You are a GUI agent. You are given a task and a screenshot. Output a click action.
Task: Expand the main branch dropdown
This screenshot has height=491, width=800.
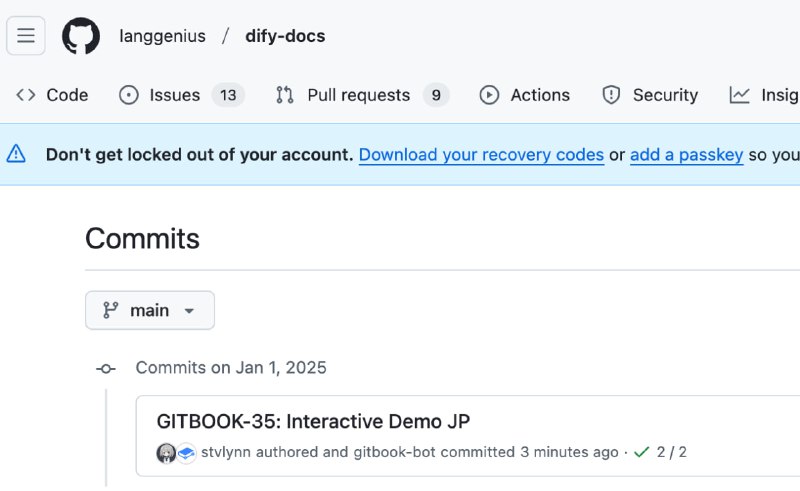coord(150,310)
